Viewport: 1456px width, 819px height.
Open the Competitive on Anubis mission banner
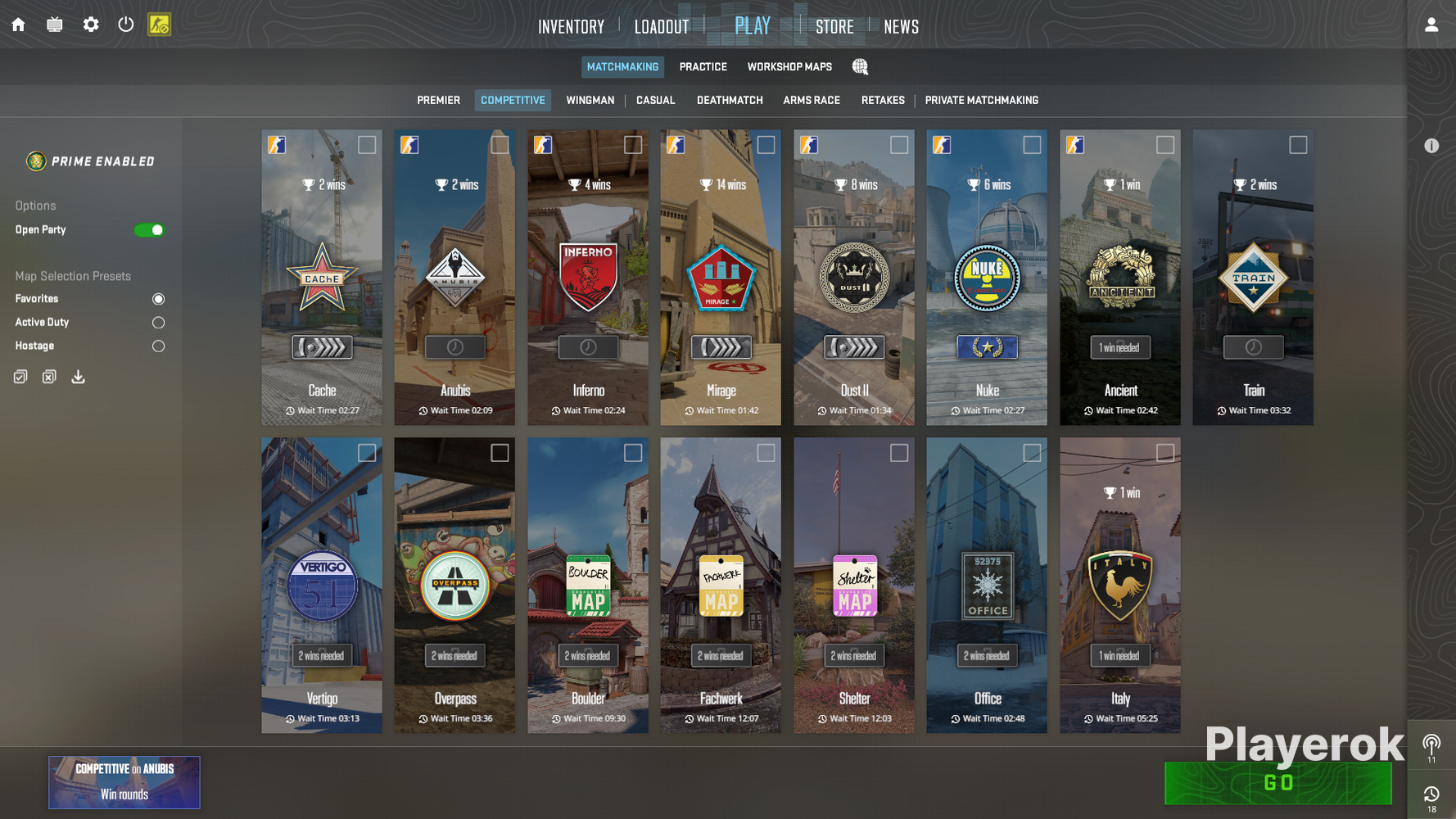[x=124, y=782]
